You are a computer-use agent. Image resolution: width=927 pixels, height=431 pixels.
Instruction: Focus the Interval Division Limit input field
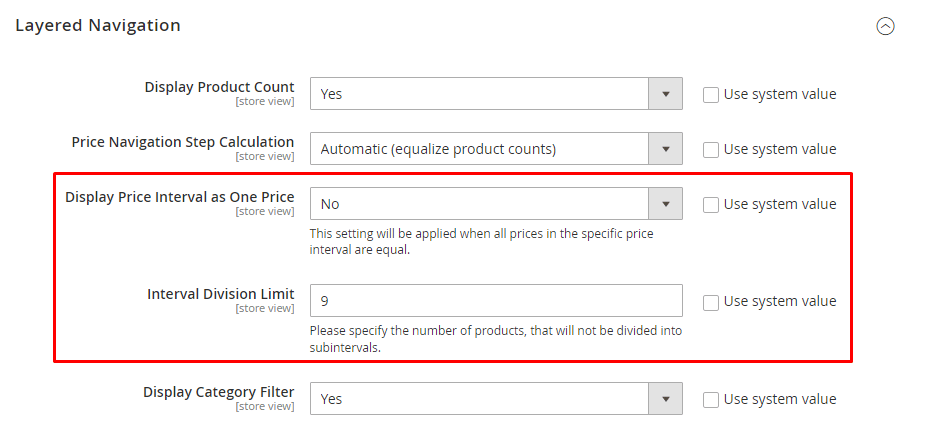[x=496, y=301]
